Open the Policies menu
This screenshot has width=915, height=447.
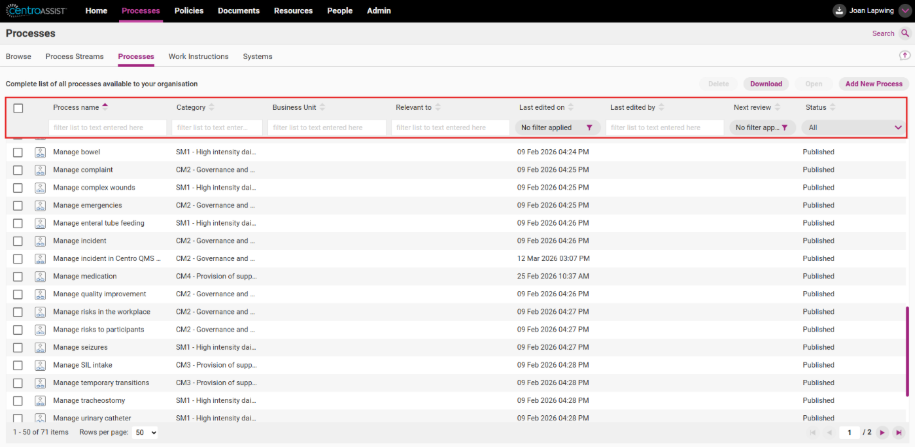pos(189,11)
